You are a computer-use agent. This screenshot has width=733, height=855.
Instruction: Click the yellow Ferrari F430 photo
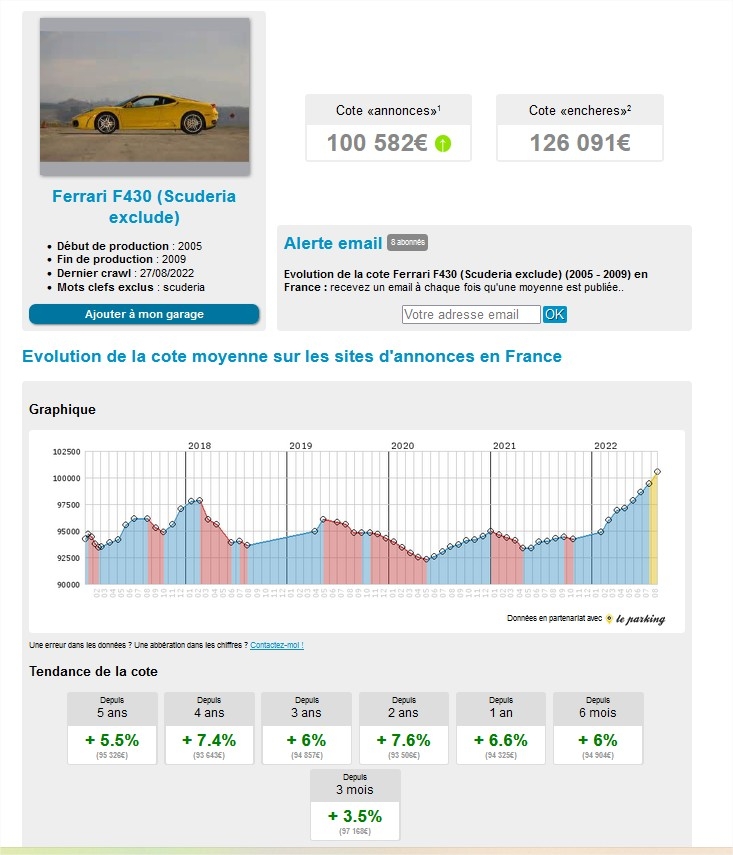point(145,90)
